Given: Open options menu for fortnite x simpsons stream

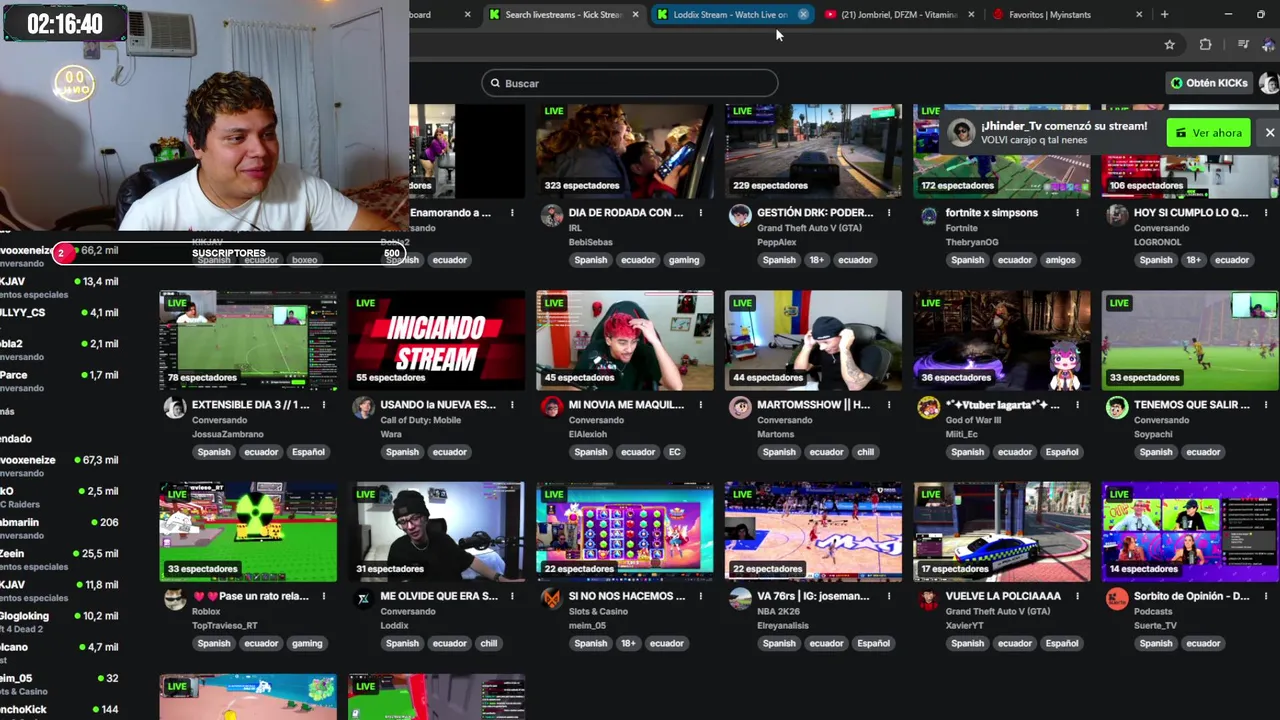Looking at the screenshot, I should point(1077,213).
